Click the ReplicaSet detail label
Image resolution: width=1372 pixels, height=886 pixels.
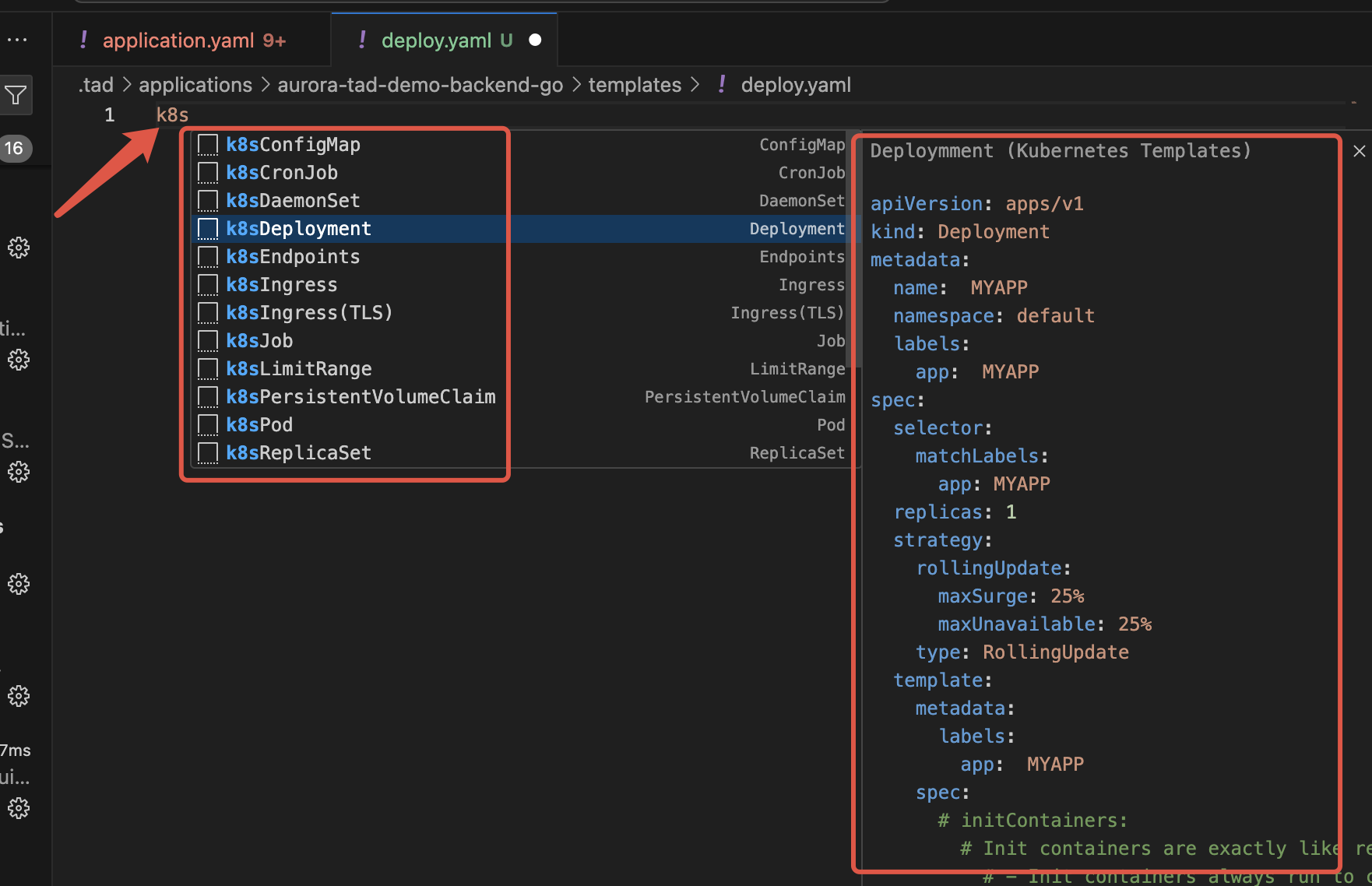[797, 453]
